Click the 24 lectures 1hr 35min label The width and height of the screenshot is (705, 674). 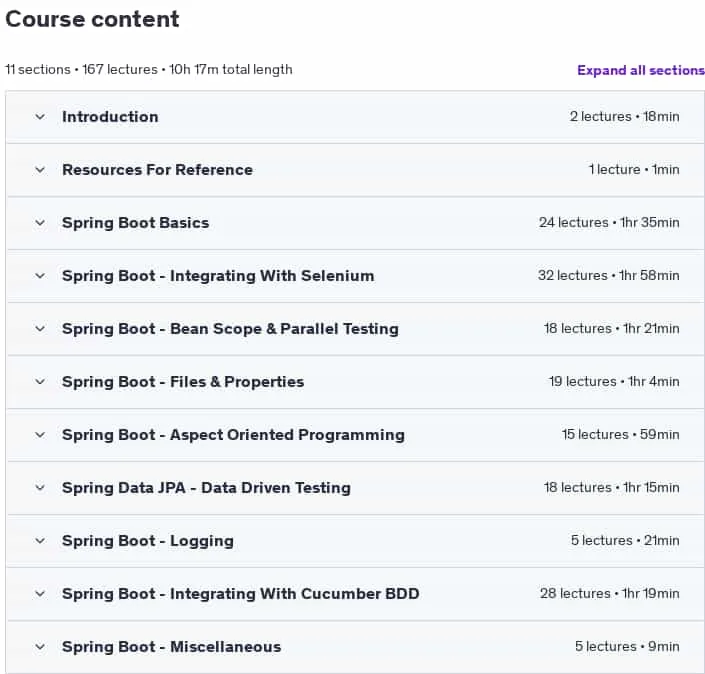pyautogui.click(x=609, y=223)
